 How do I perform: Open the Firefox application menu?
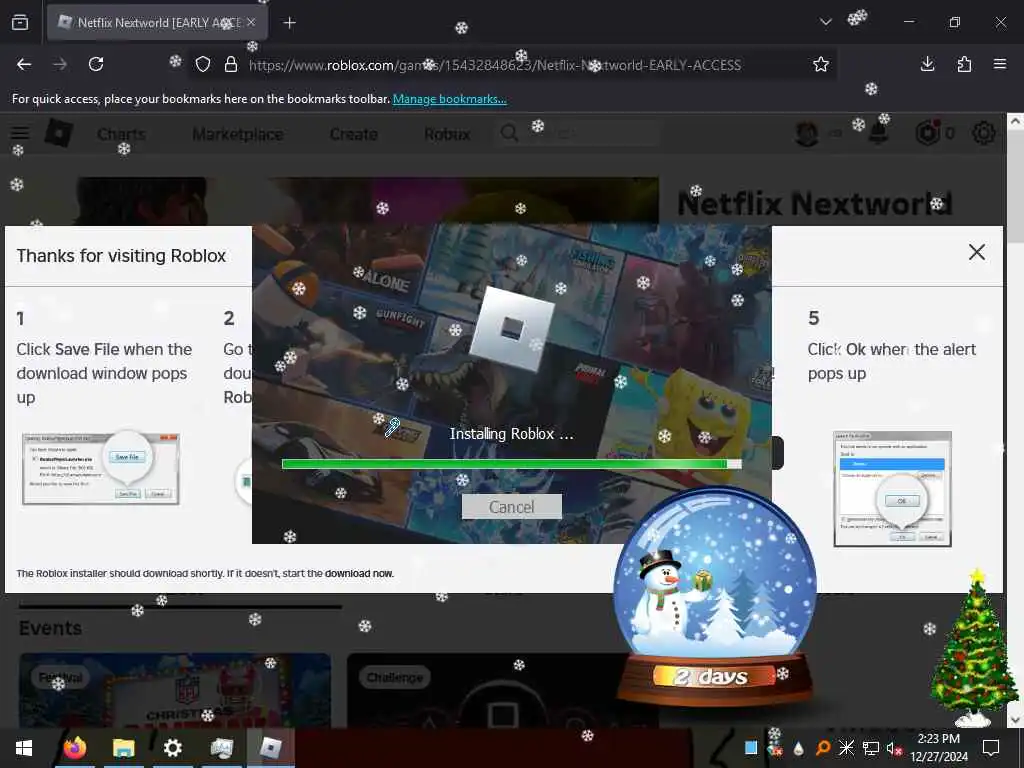1000,64
